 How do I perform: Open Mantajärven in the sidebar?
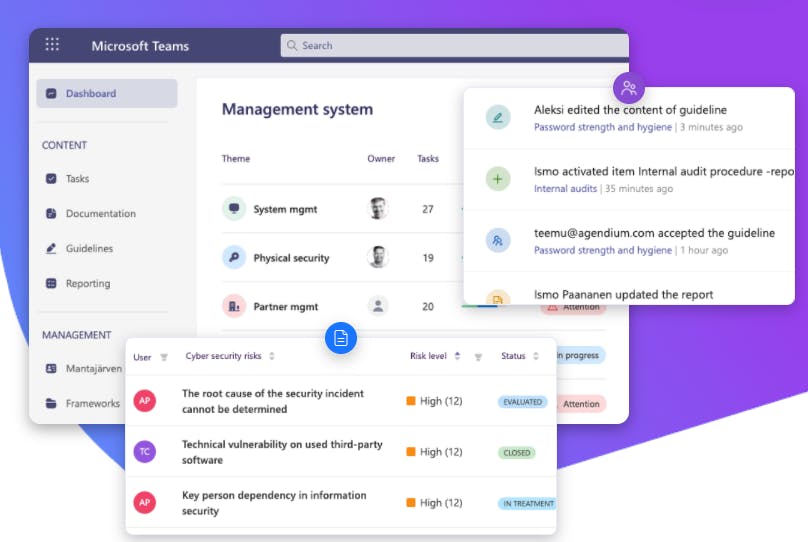pos(94,368)
